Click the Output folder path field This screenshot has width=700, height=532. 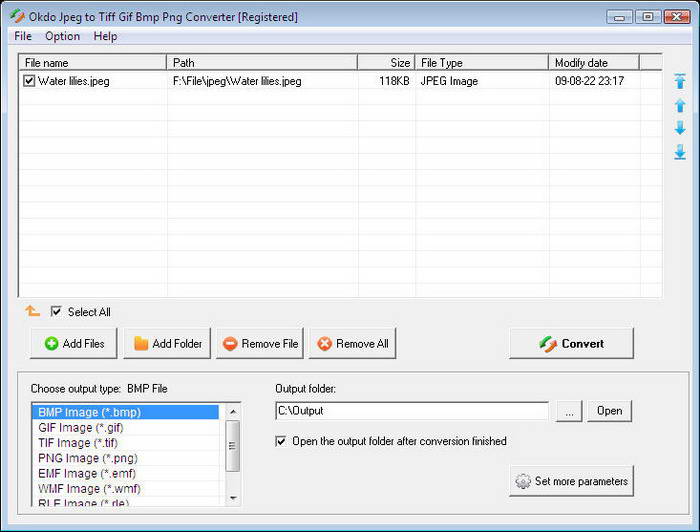click(412, 411)
